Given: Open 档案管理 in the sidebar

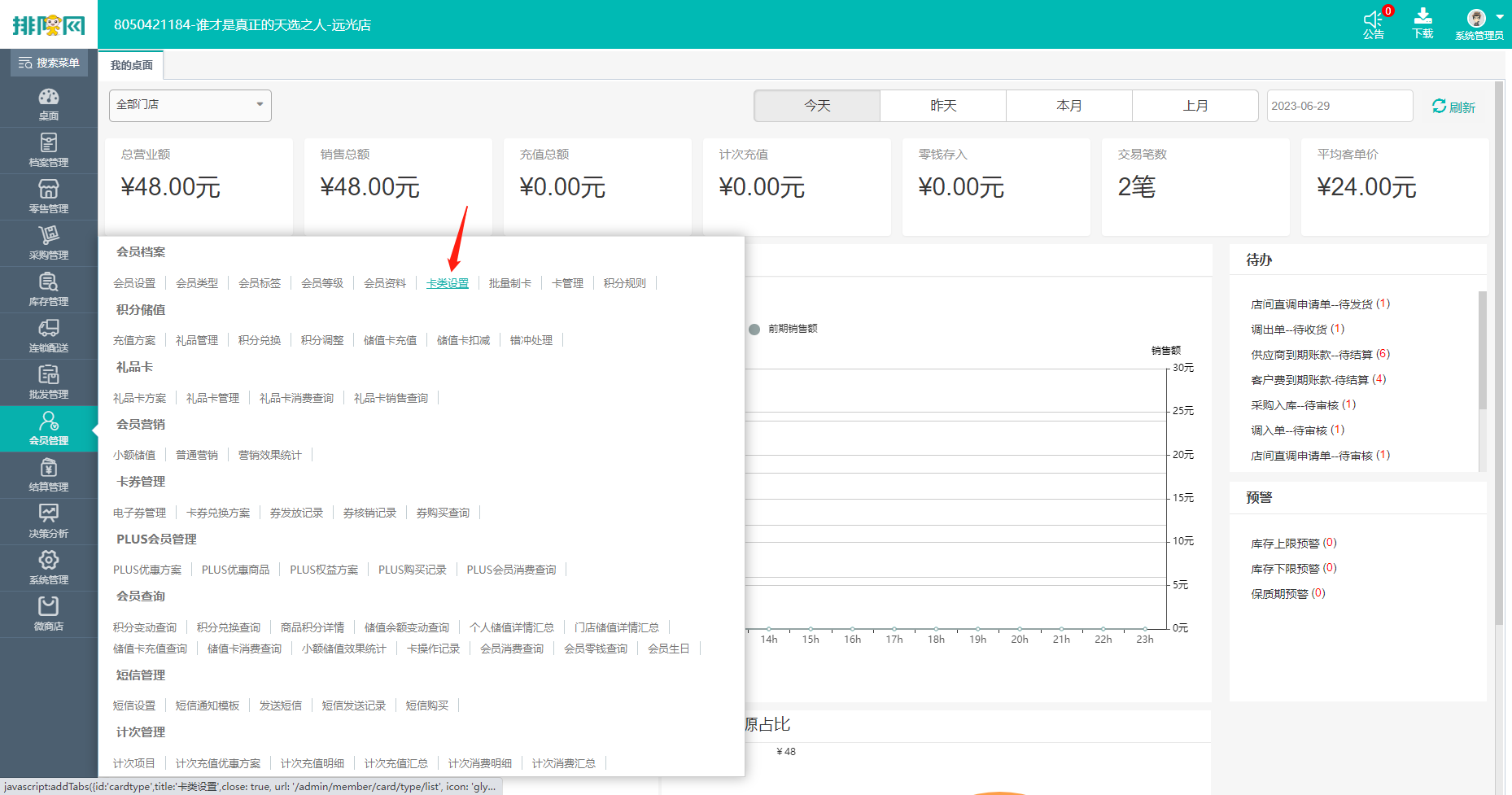Looking at the screenshot, I should coord(49,150).
